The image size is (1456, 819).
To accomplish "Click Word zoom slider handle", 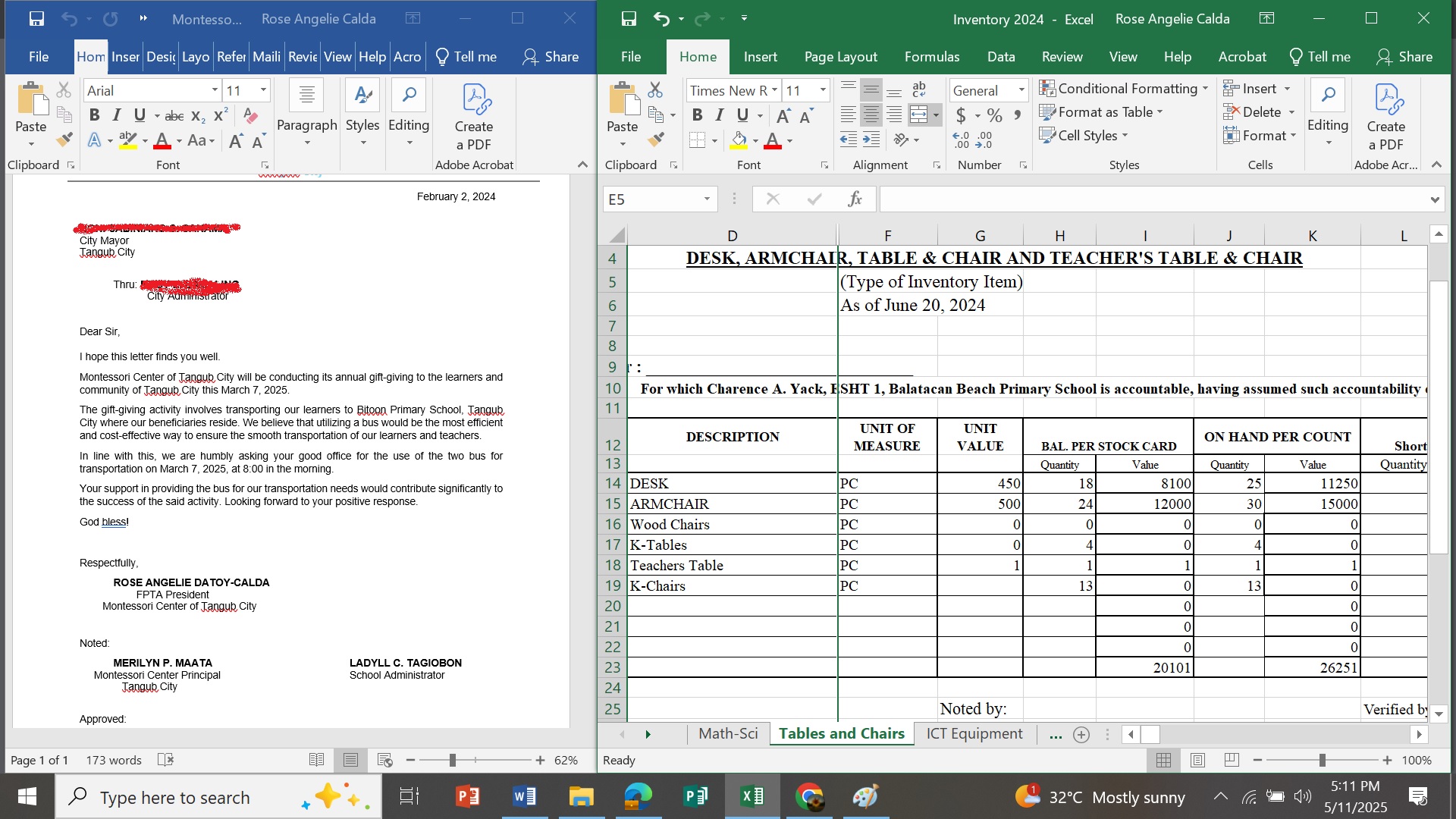I will point(453,760).
